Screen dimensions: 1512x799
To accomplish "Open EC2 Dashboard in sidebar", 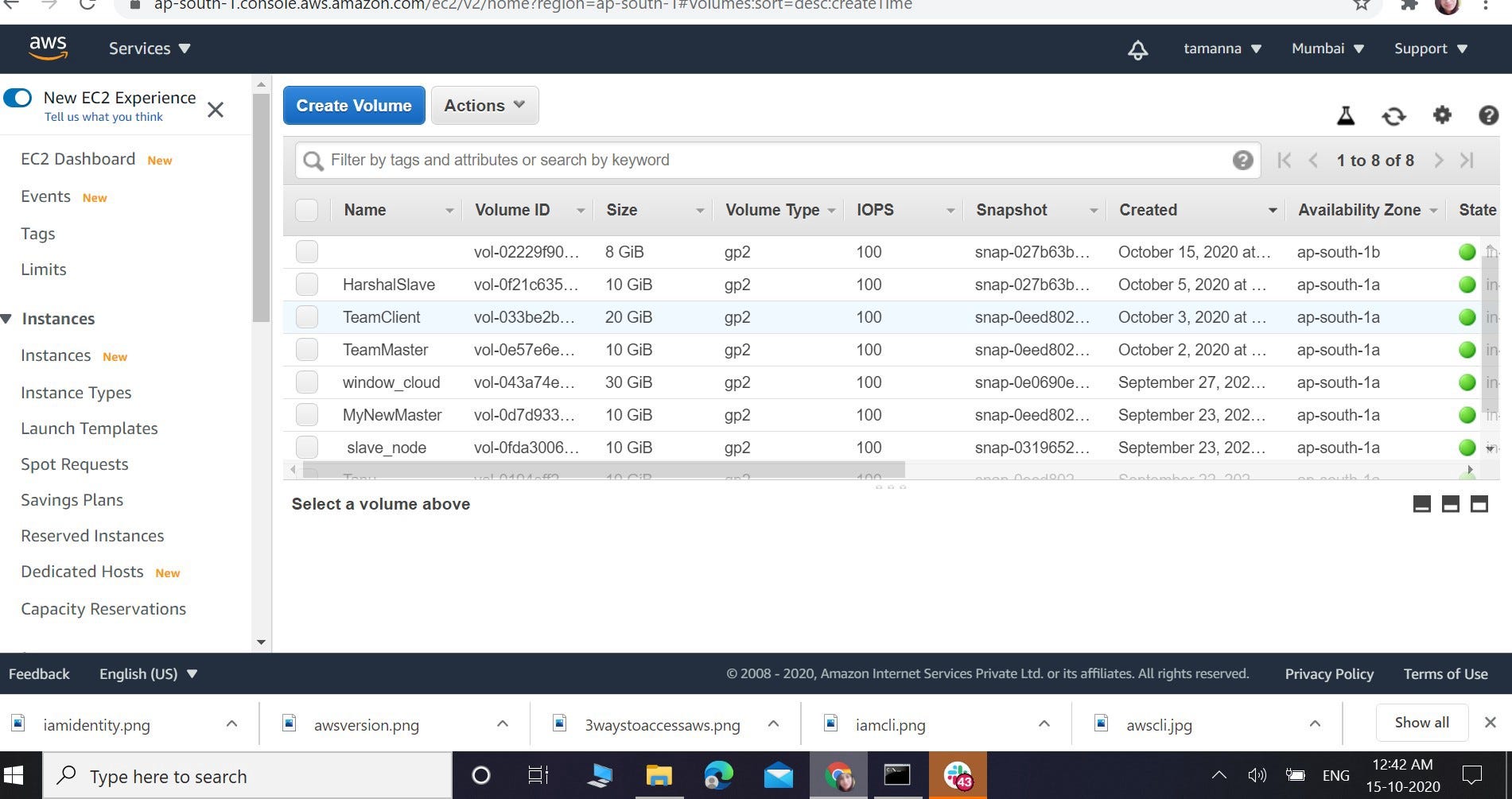I will pyautogui.click(x=78, y=159).
